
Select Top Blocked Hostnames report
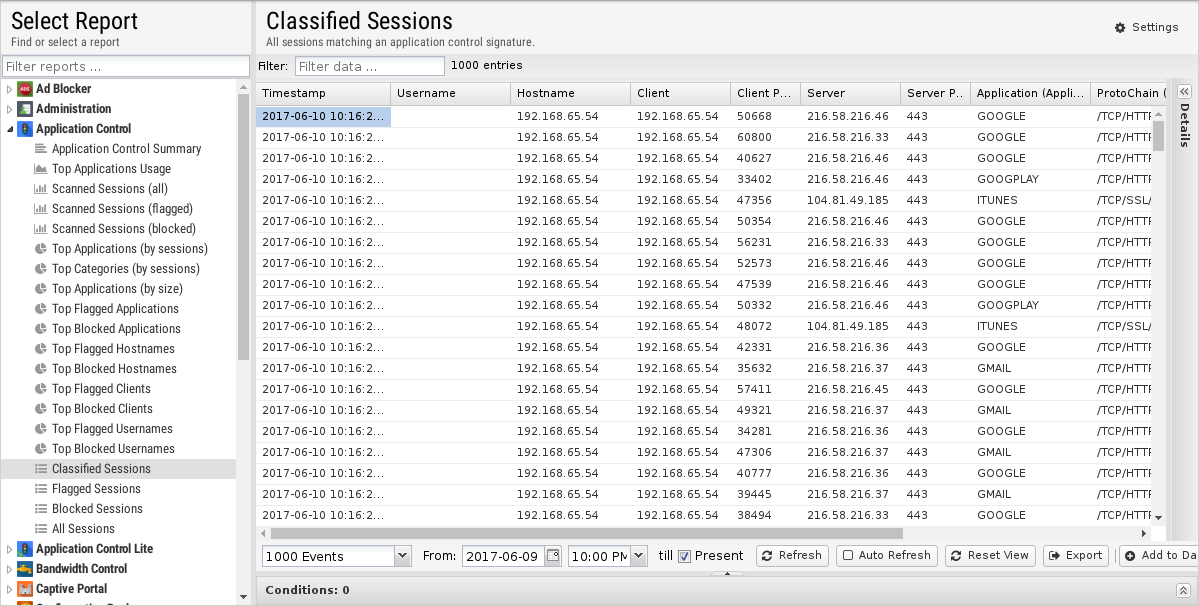[114, 369]
